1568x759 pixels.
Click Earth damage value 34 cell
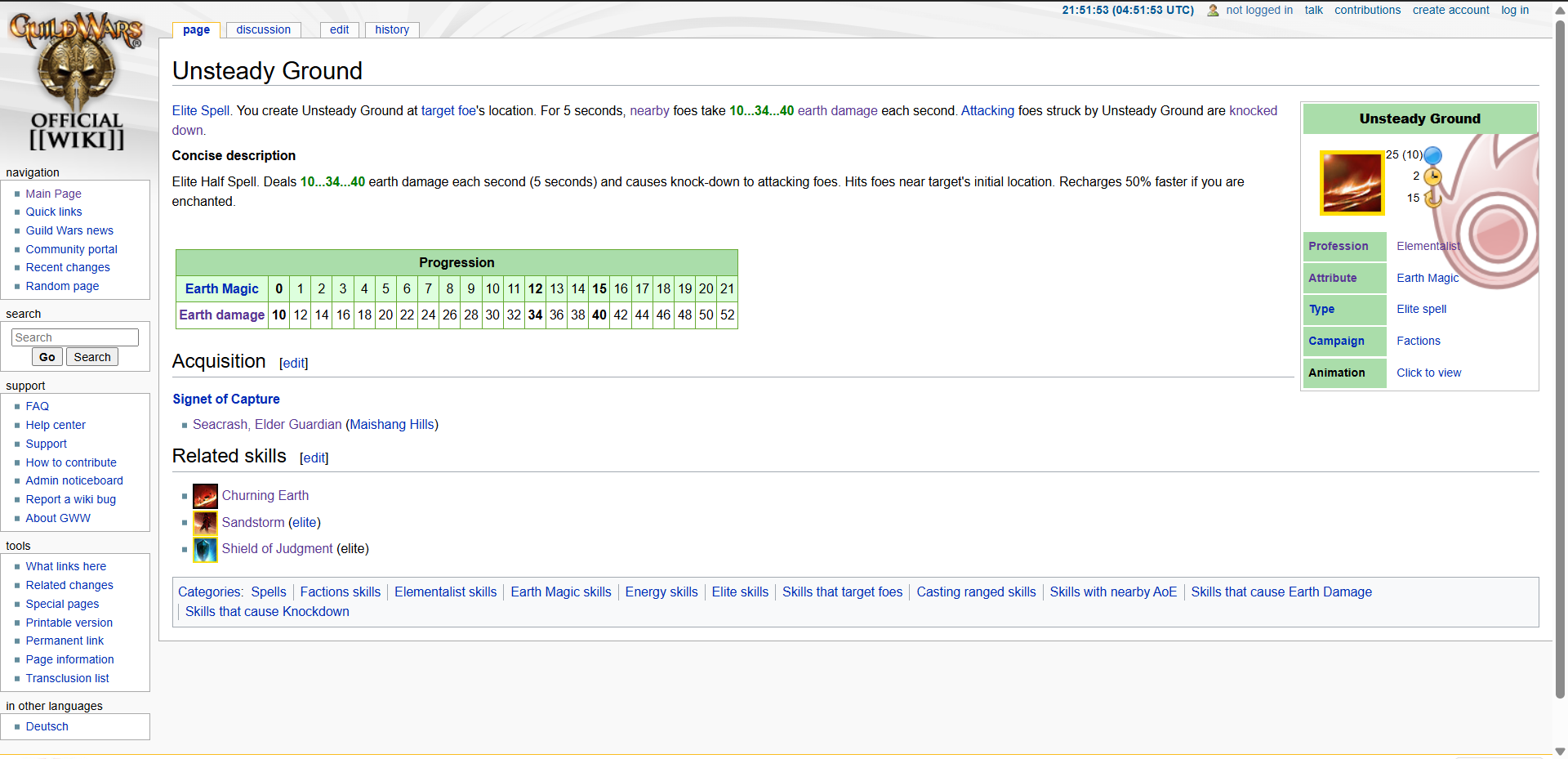[535, 315]
